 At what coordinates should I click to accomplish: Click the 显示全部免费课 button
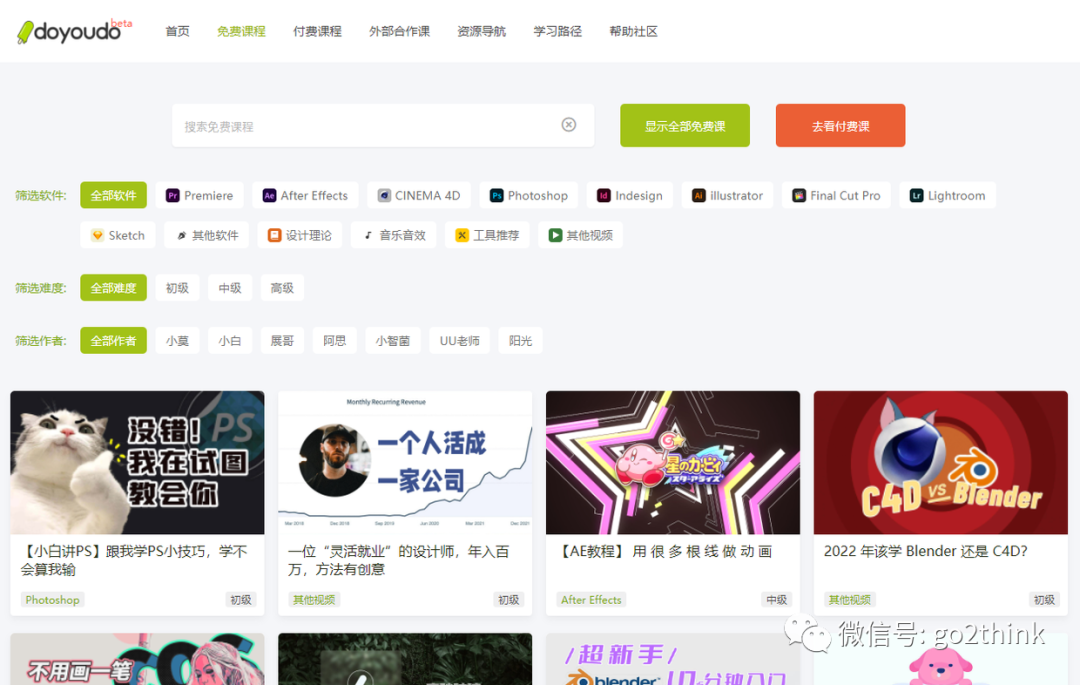click(684, 125)
